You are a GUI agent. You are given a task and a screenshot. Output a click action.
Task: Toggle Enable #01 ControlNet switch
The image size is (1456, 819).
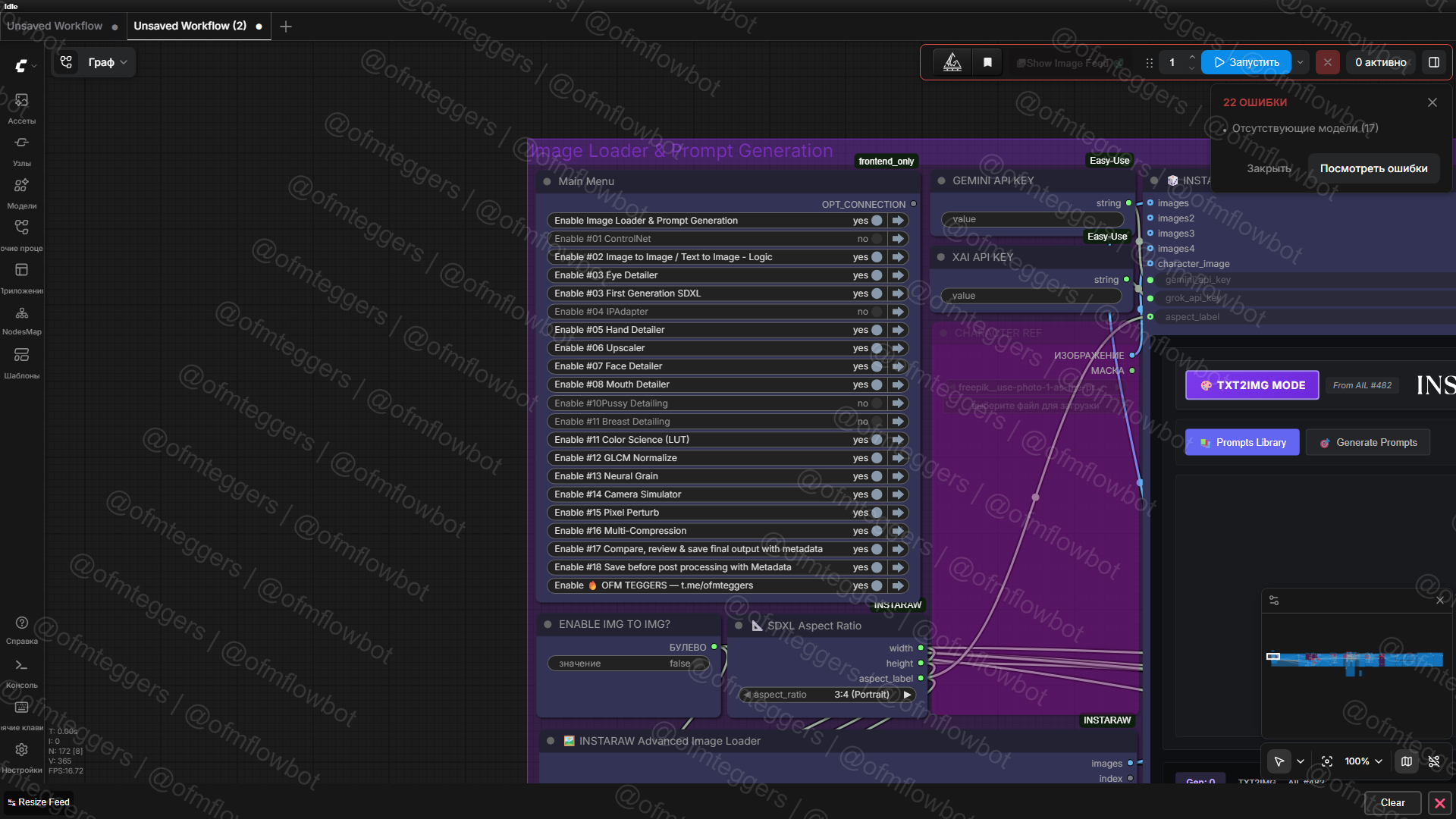tap(877, 239)
